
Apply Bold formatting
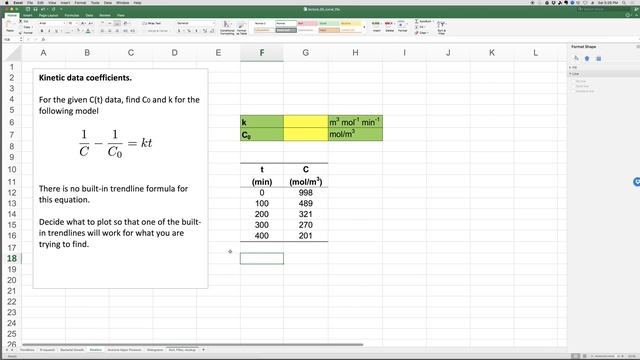coord(42,31)
